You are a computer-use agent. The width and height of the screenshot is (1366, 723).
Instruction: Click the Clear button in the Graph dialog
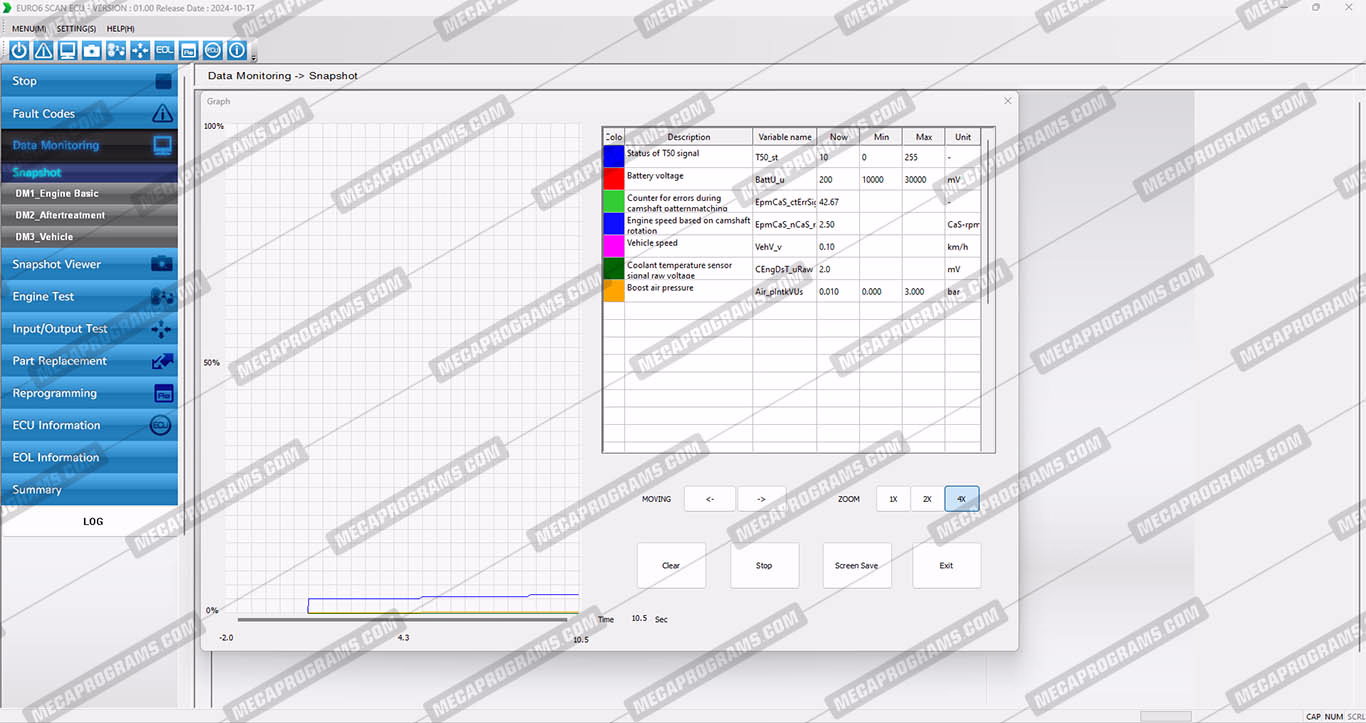pos(671,566)
